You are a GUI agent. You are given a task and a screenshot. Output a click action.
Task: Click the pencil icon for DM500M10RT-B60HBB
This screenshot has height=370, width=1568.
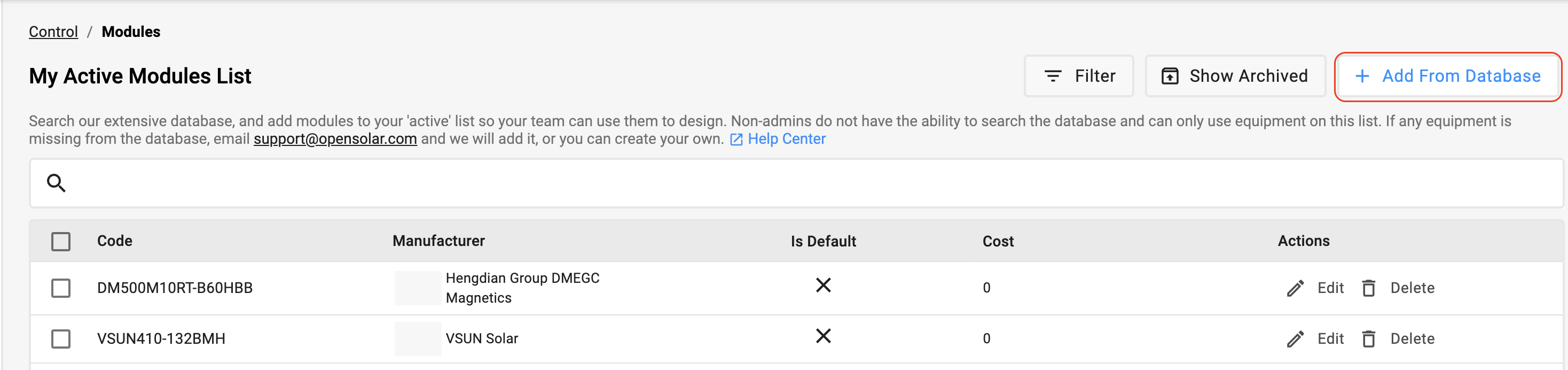click(x=1295, y=288)
